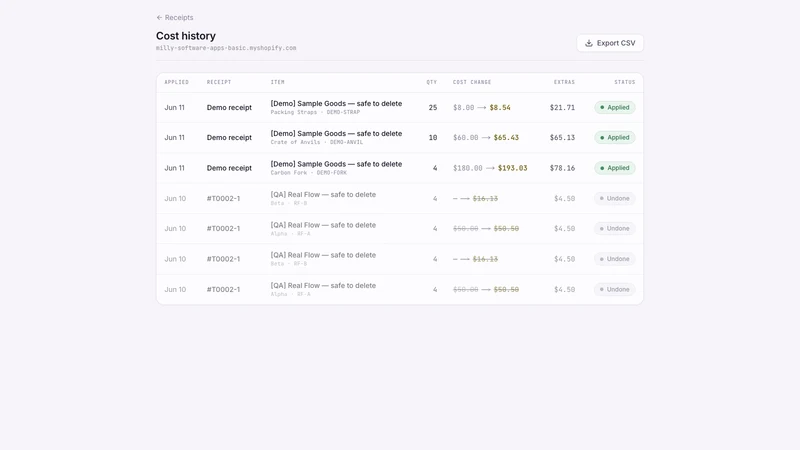
Task: Click the extras value $65.13
Action: 562,138
